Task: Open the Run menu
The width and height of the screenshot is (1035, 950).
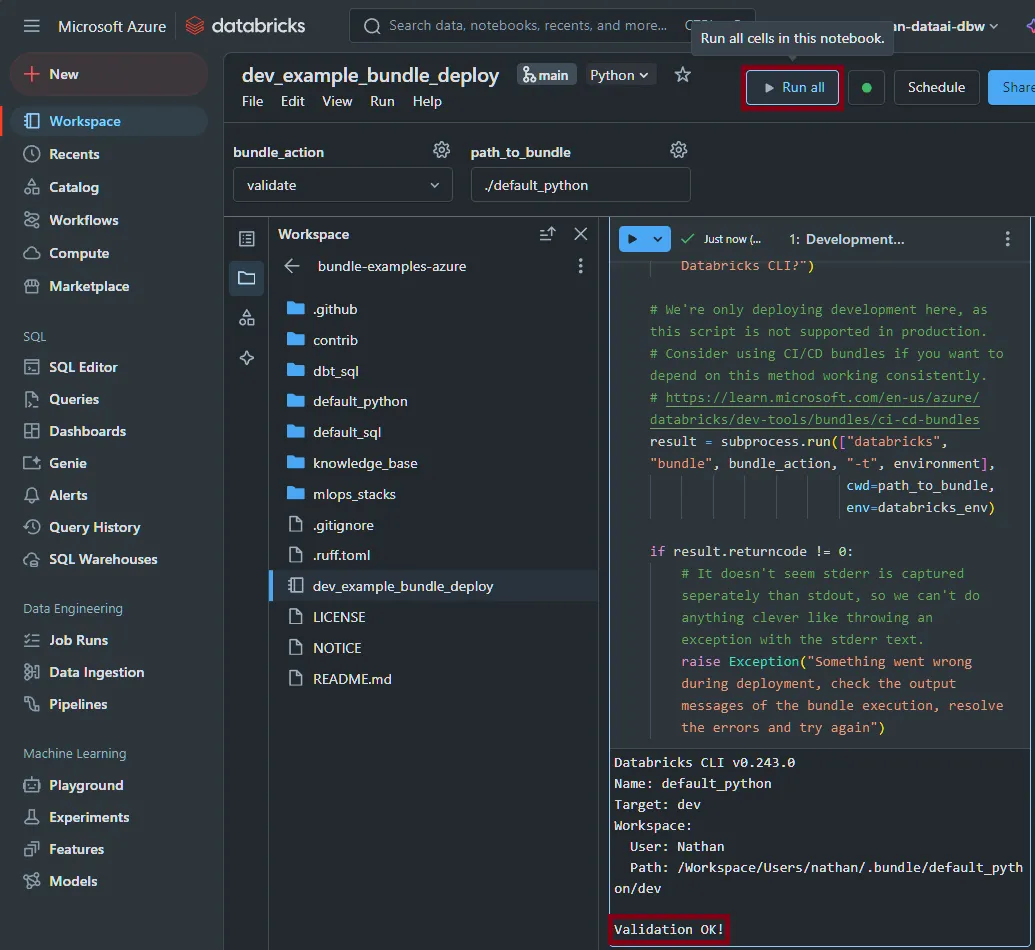Action: (382, 101)
